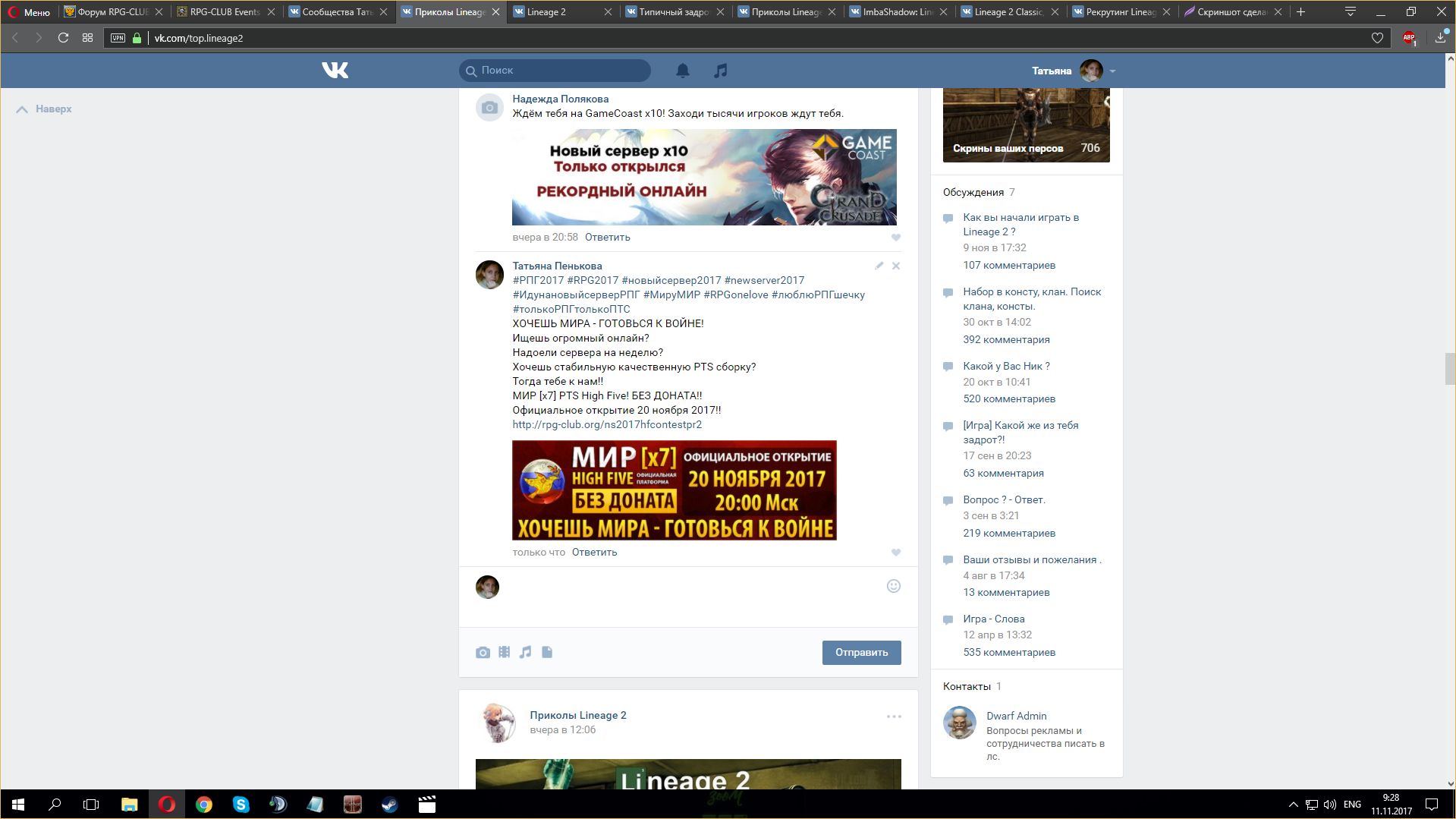Switch to Форум RPG-CLUB tab

(113, 12)
